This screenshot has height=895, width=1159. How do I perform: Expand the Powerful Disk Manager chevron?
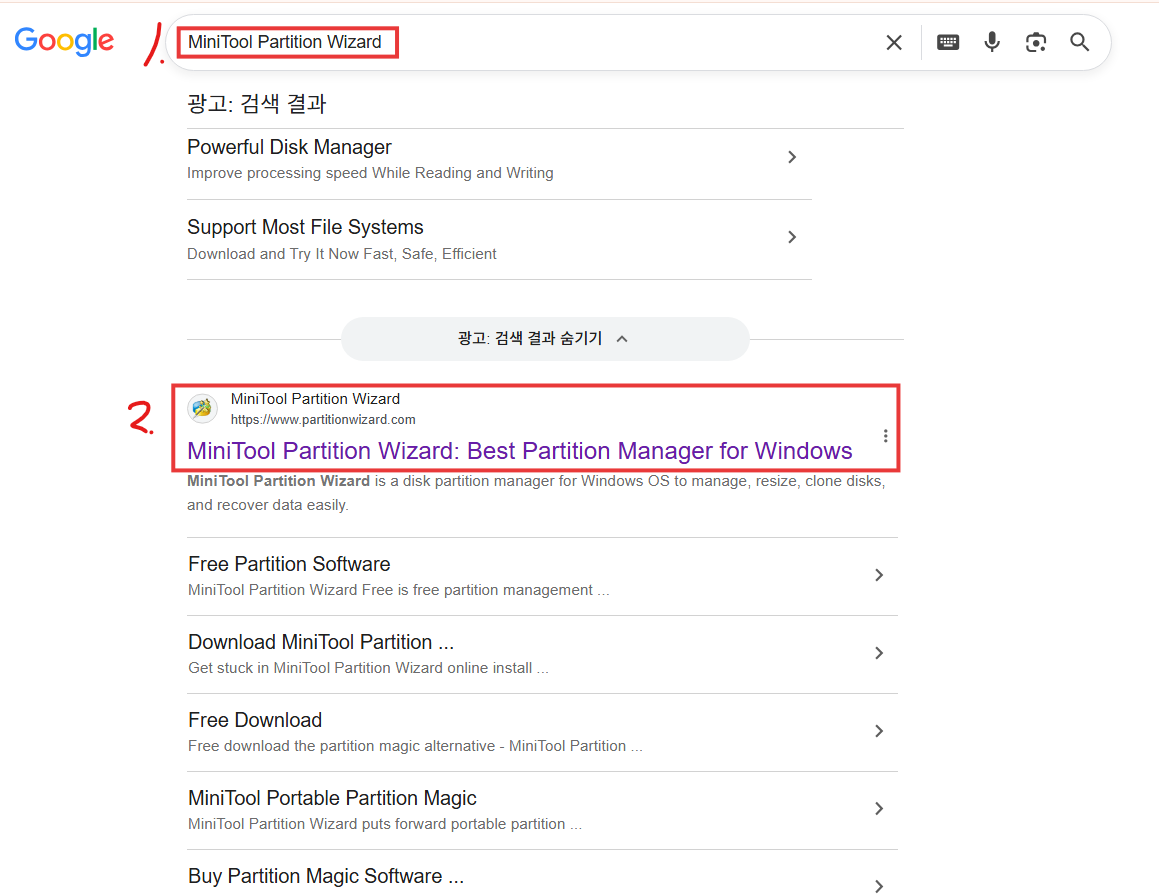coord(792,157)
